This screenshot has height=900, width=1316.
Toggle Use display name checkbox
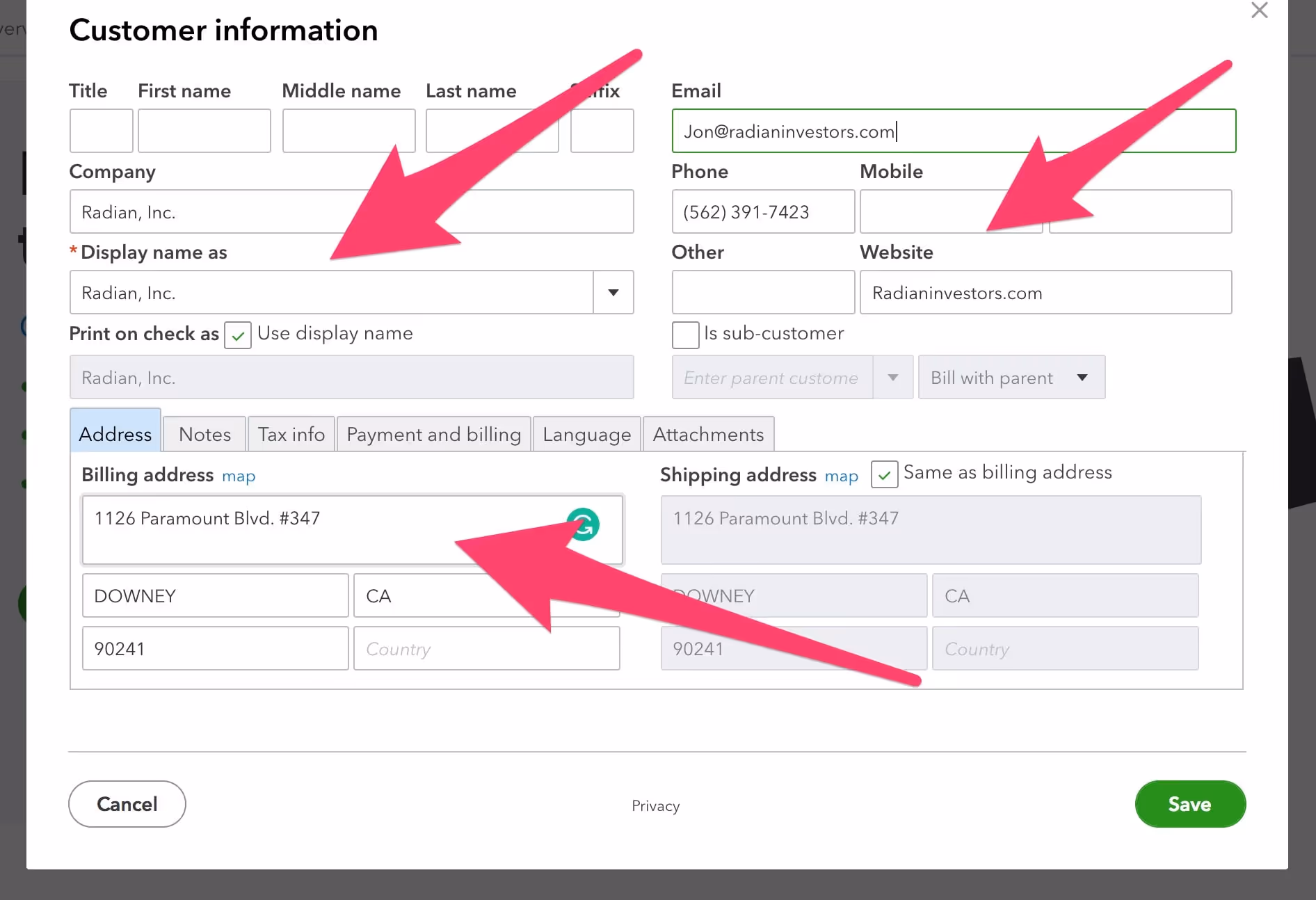pyautogui.click(x=238, y=335)
